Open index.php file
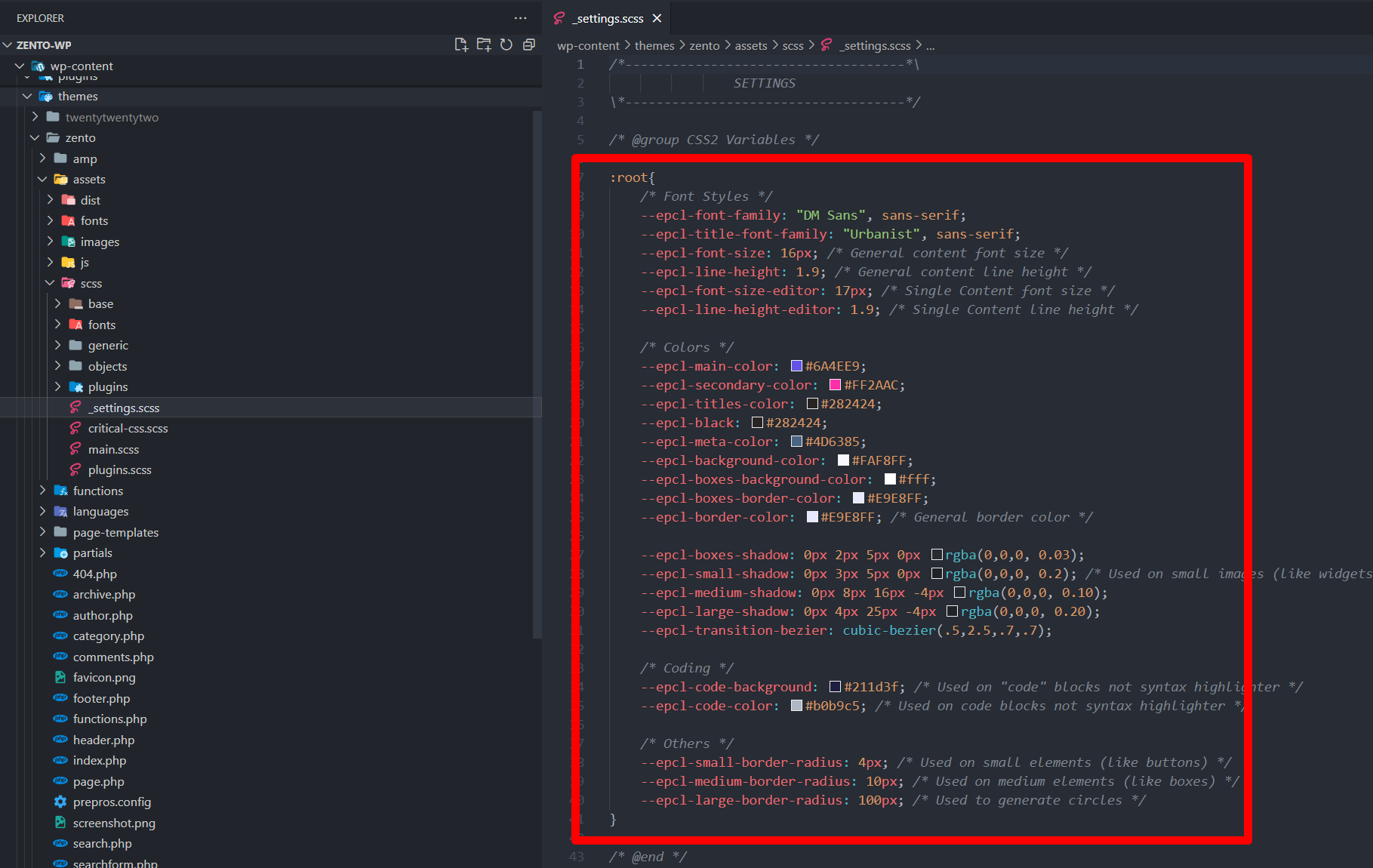1373x868 pixels. [x=99, y=761]
